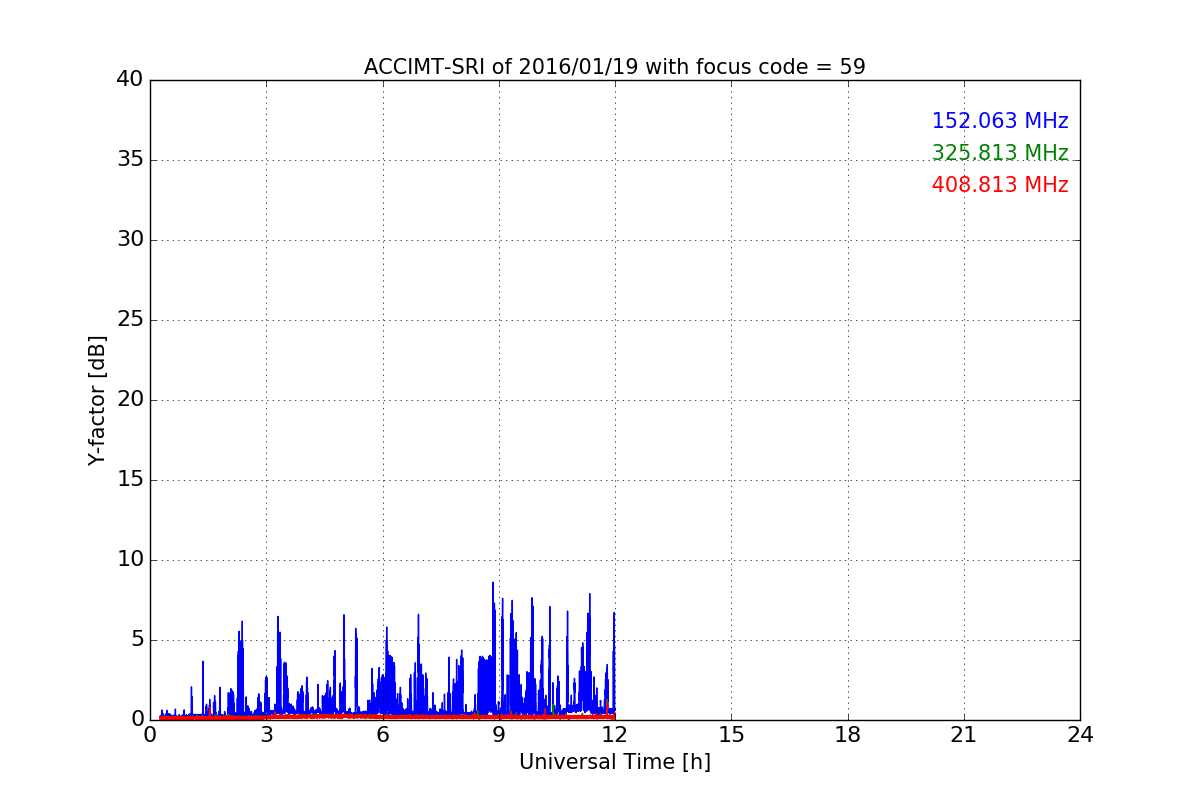Click the x-axis tick label '12'
The image size is (1200, 800).
615,735
